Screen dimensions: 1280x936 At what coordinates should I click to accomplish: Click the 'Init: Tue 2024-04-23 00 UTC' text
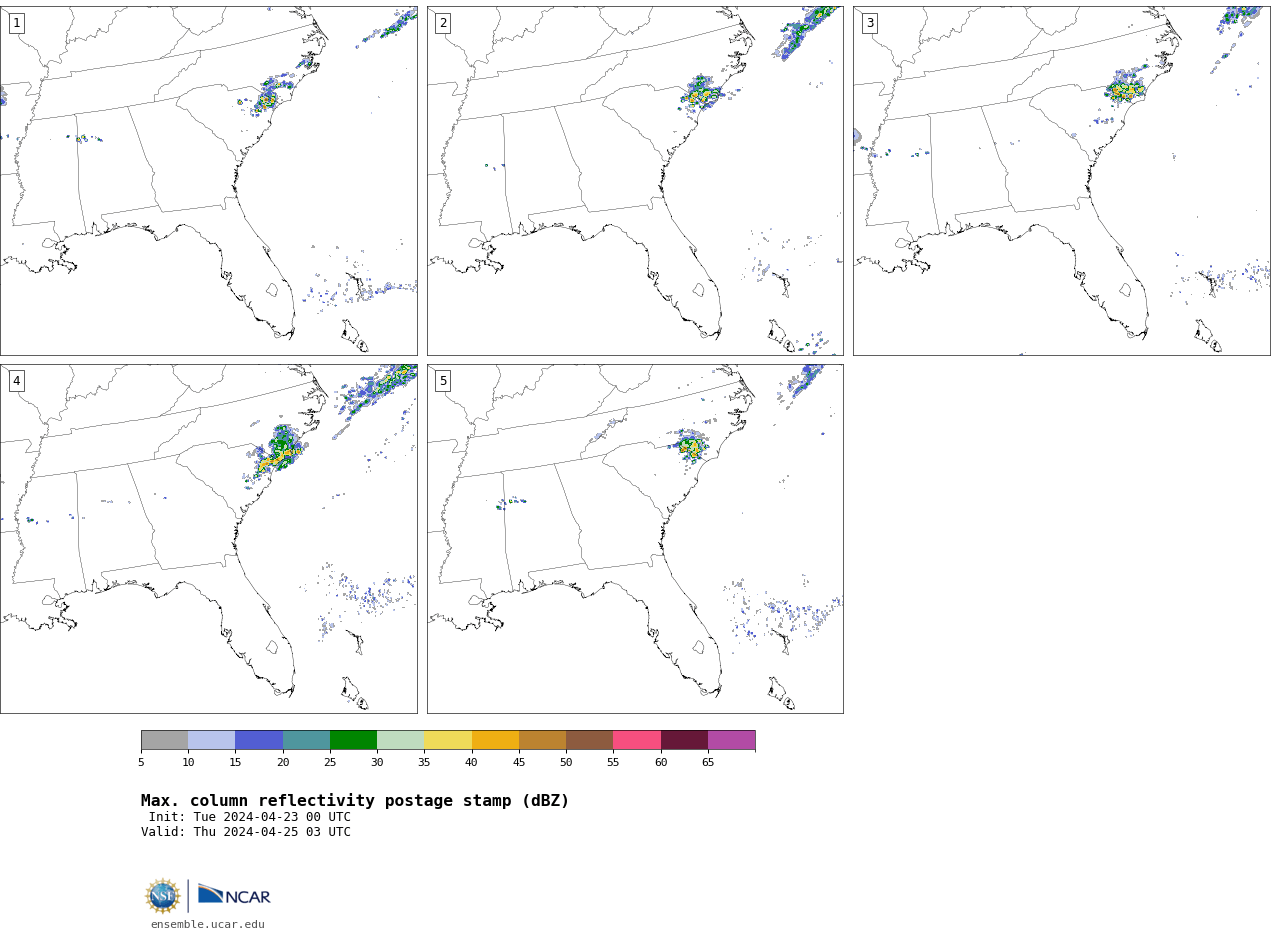point(250,817)
